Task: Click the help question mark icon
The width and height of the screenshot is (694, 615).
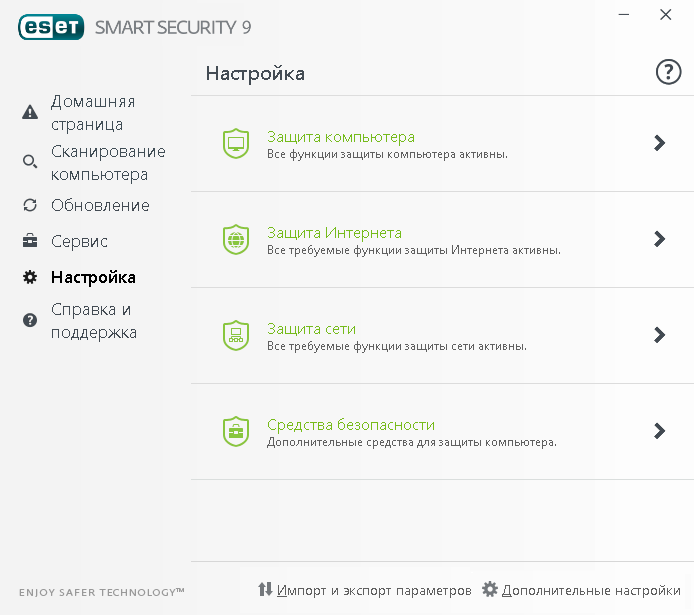Action: tap(667, 72)
